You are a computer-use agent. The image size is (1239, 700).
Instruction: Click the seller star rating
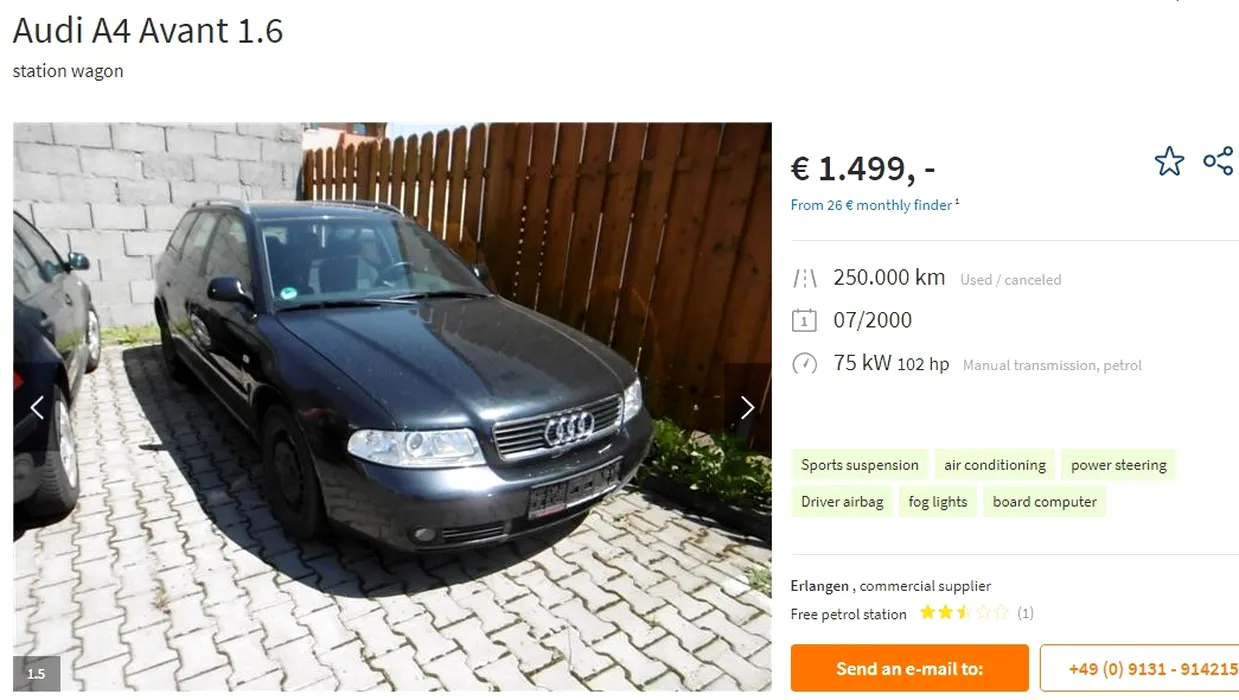(964, 612)
